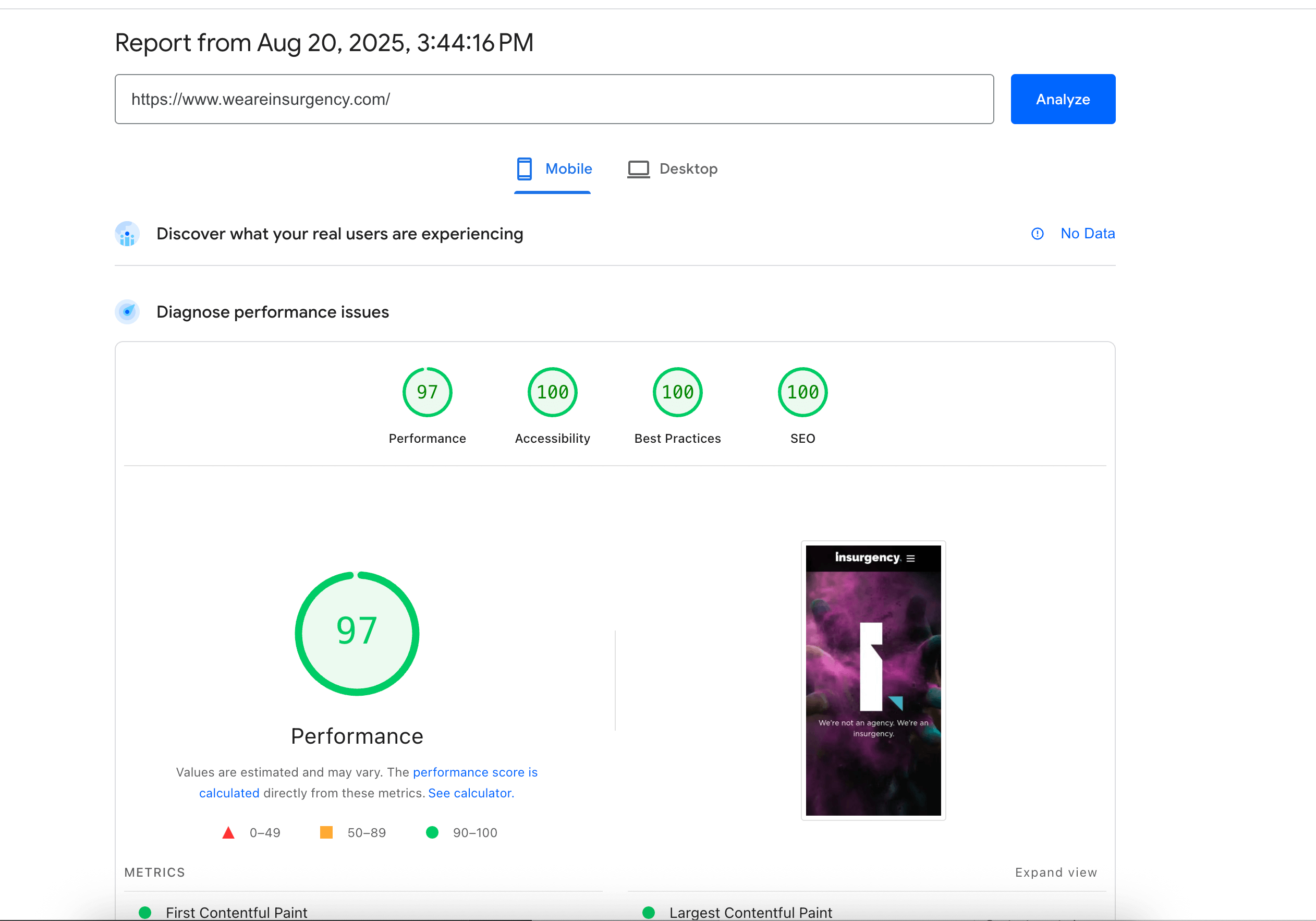Click the large Performance title text
Viewport: 1316px width, 921px height.
[357, 736]
